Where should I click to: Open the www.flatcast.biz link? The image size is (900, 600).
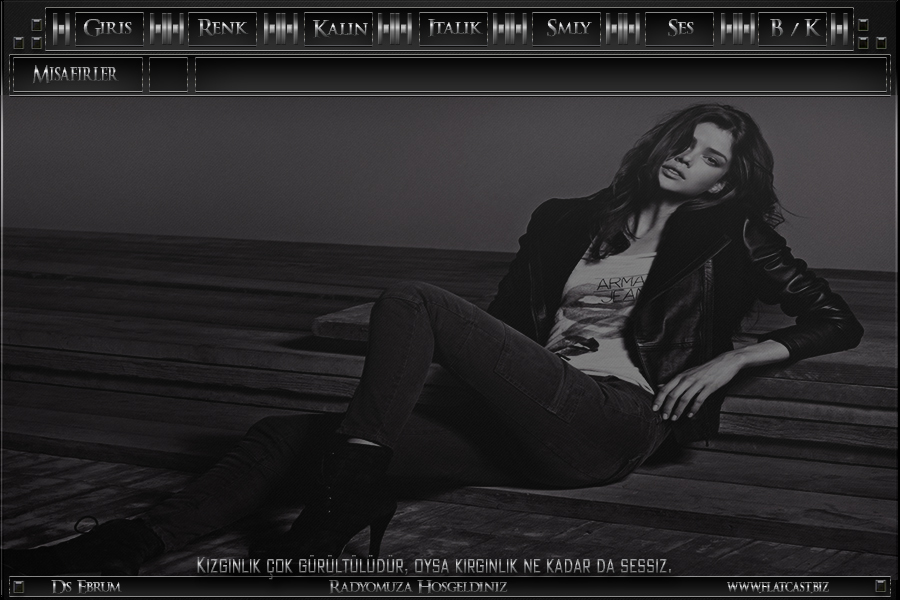click(777, 586)
